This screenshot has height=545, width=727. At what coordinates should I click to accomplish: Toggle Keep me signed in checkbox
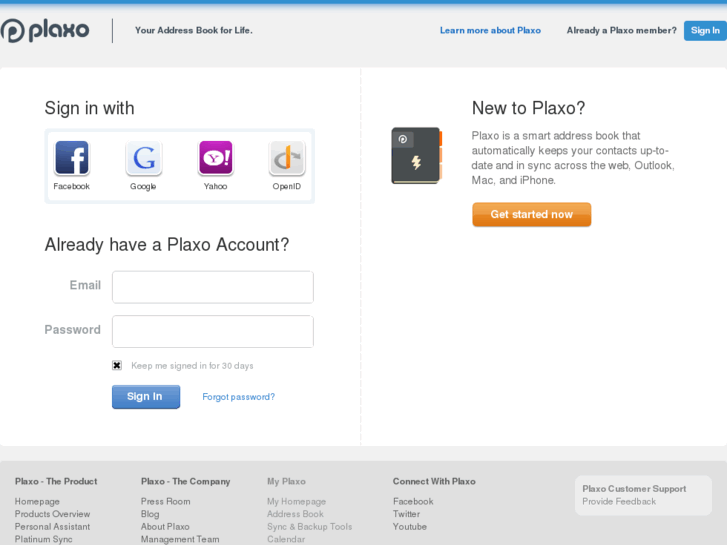[117, 366]
